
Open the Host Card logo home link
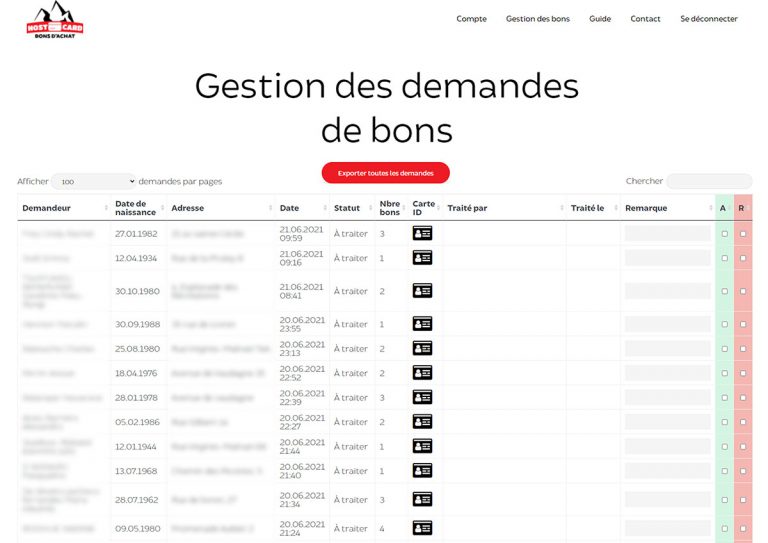(55, 20)
